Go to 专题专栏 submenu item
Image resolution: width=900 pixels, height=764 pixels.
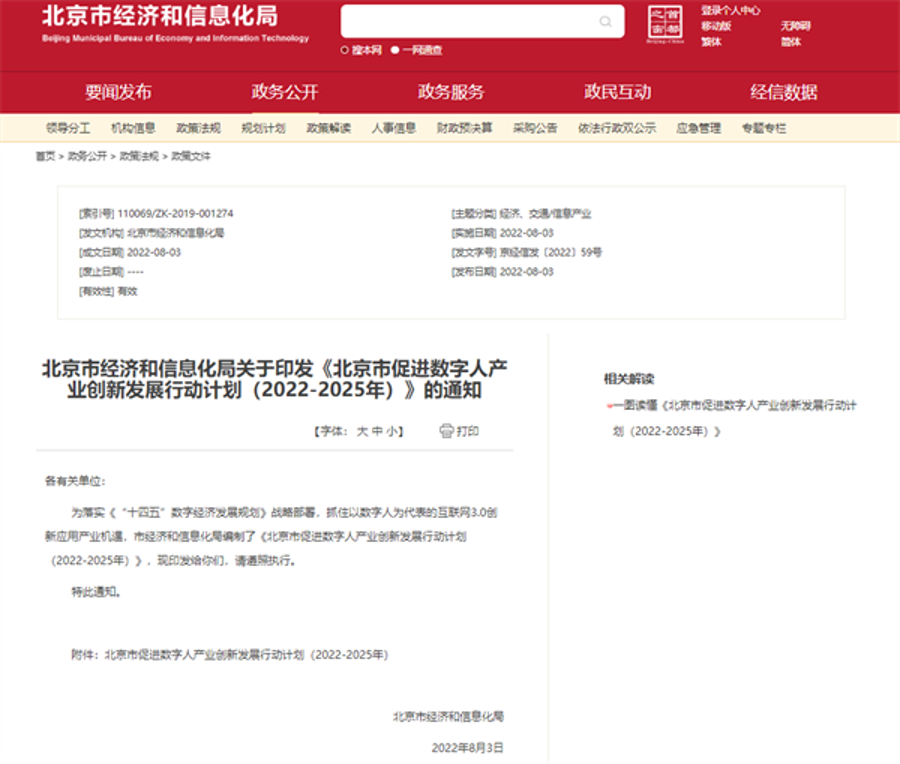[764, 128]
